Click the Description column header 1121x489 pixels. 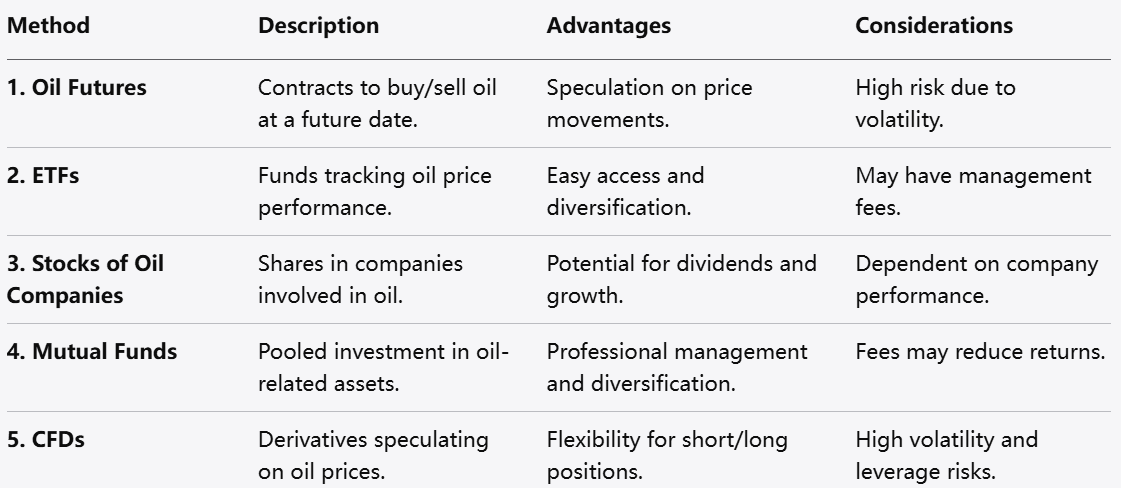tap(318, 26)
